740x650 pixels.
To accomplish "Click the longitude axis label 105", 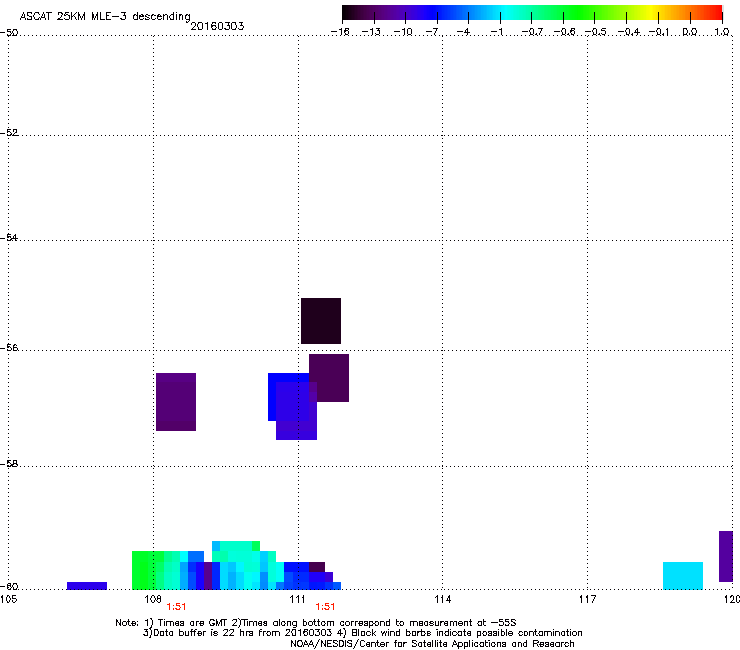I will click(8, 599).
